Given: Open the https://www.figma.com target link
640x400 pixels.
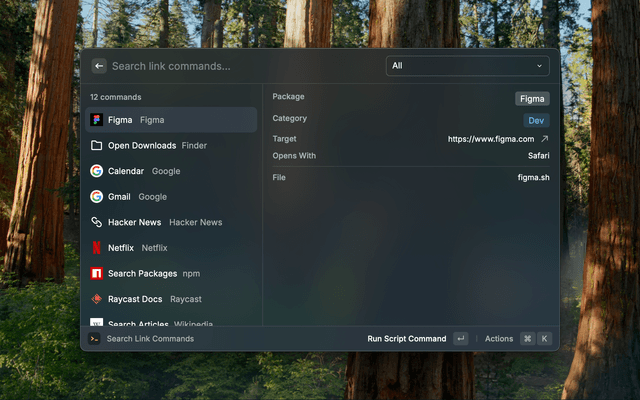Looking at the screenshot, I should 491,139.
